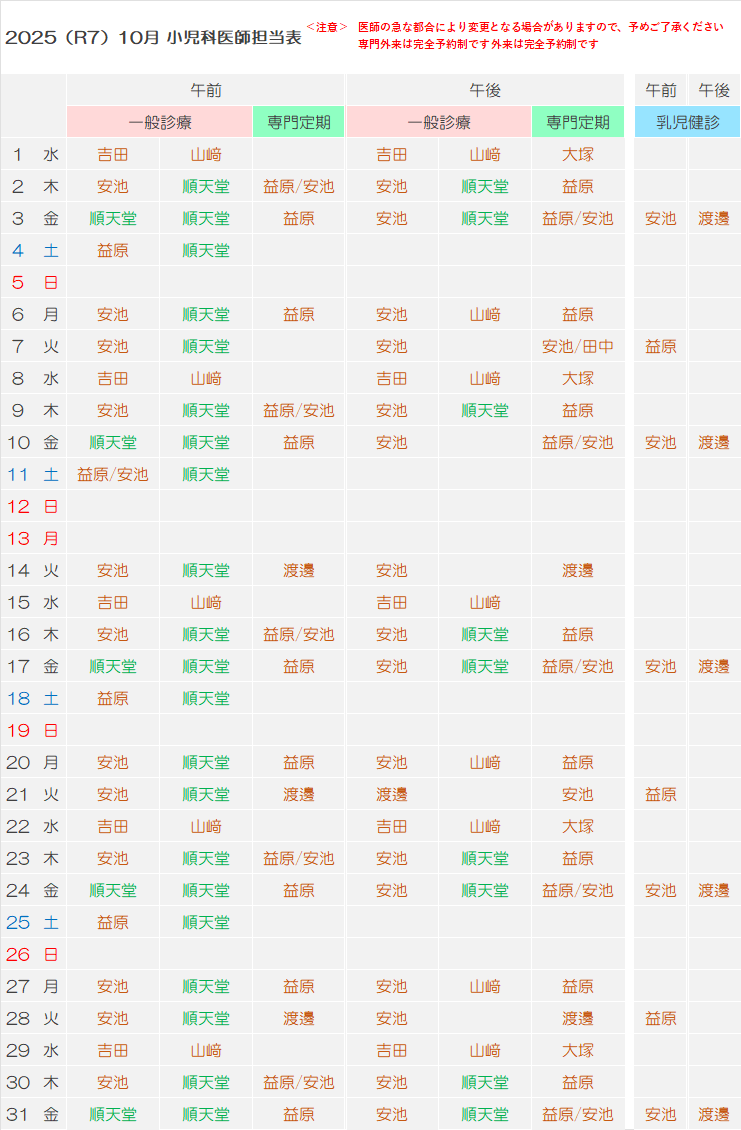
Task: Click 渡邊 in afternoon 一般診療 on the 21st
Action: [391, 795]
